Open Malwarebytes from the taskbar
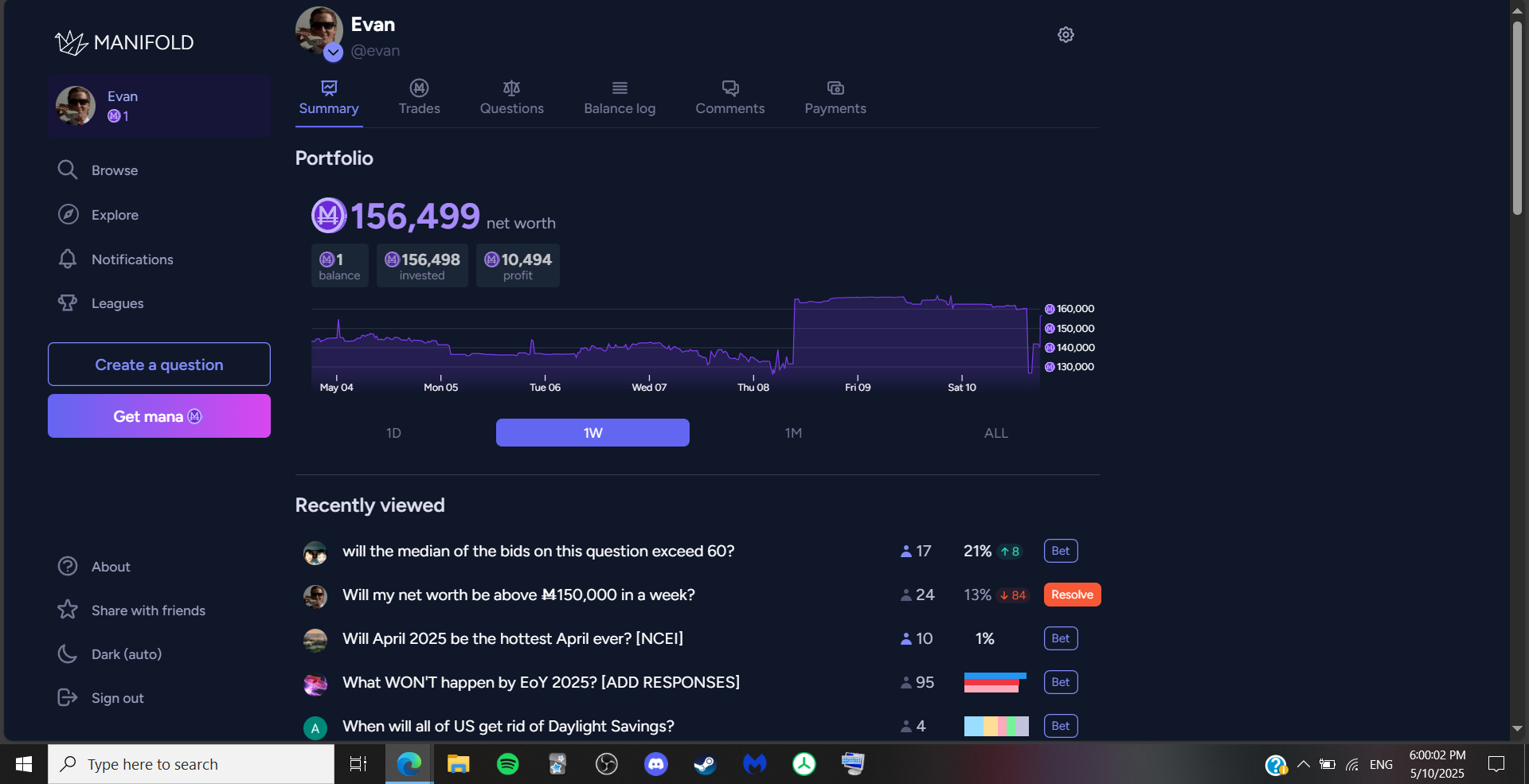 754,764
